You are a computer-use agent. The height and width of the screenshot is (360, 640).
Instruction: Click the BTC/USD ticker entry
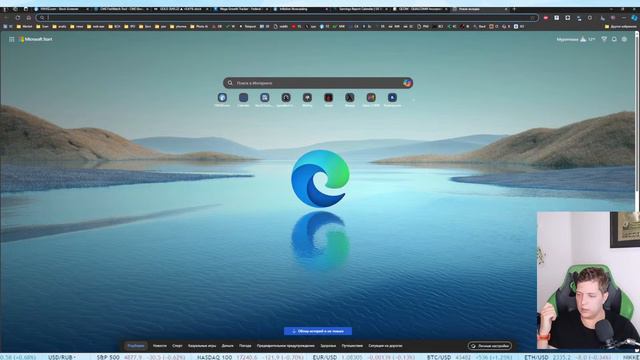469,357
